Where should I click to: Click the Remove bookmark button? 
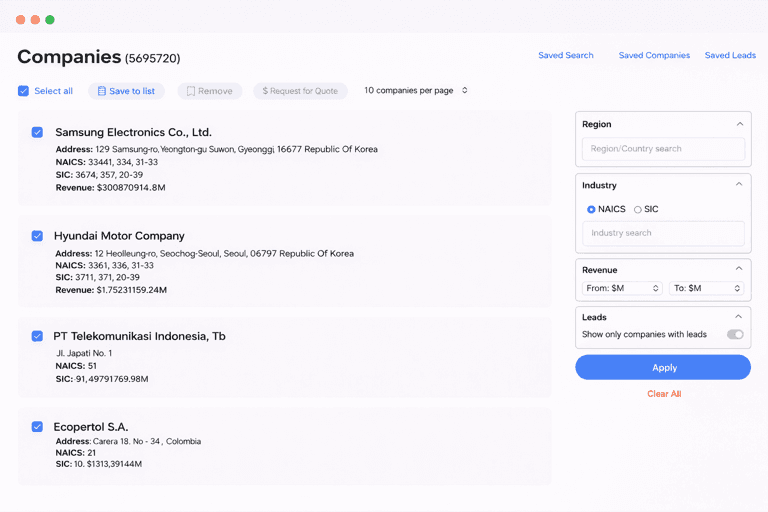(209, 91)
